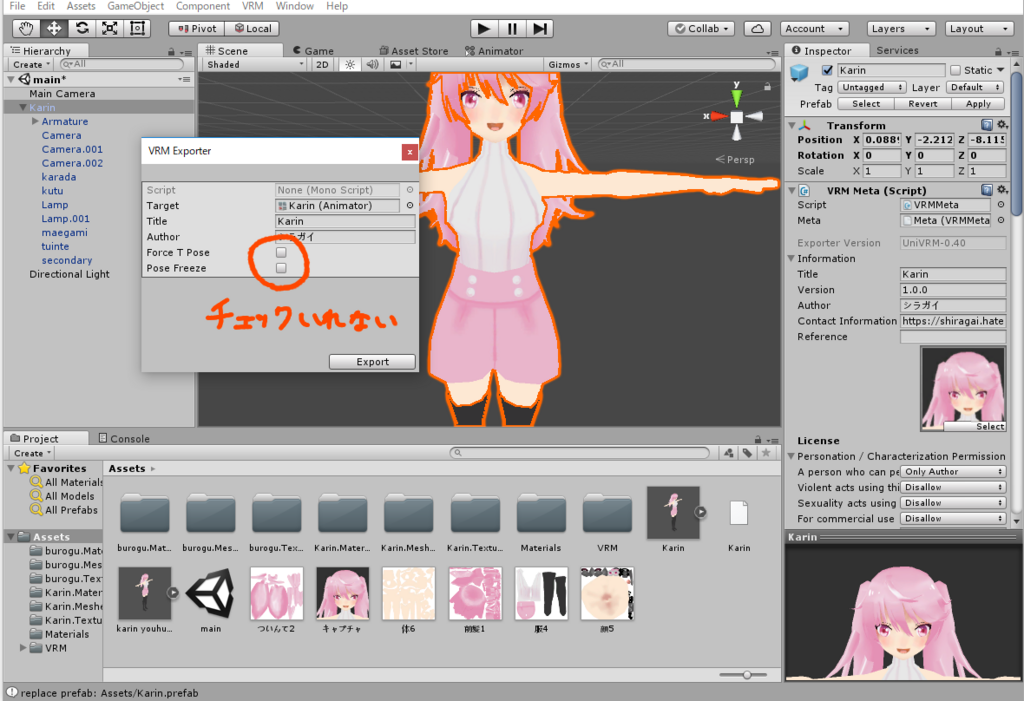This screenshot has height=701, width=1024.
Task: Open Transform component gear settings
Action: tap(1002, 125)
